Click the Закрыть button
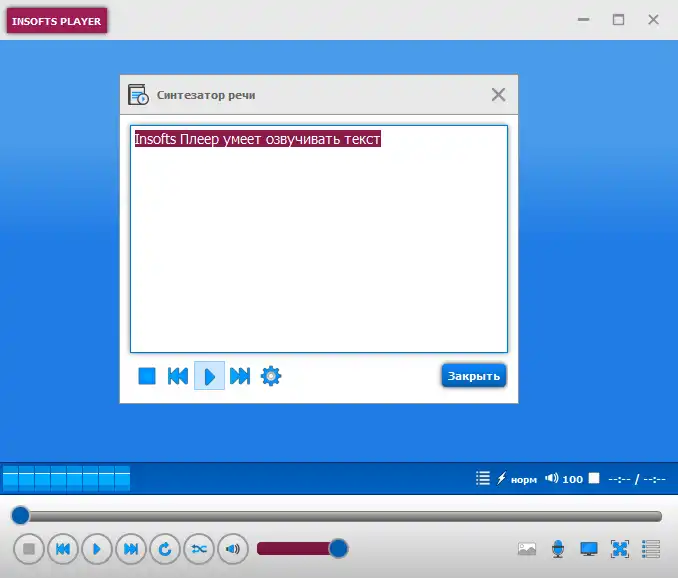 [x=474, y=376]
